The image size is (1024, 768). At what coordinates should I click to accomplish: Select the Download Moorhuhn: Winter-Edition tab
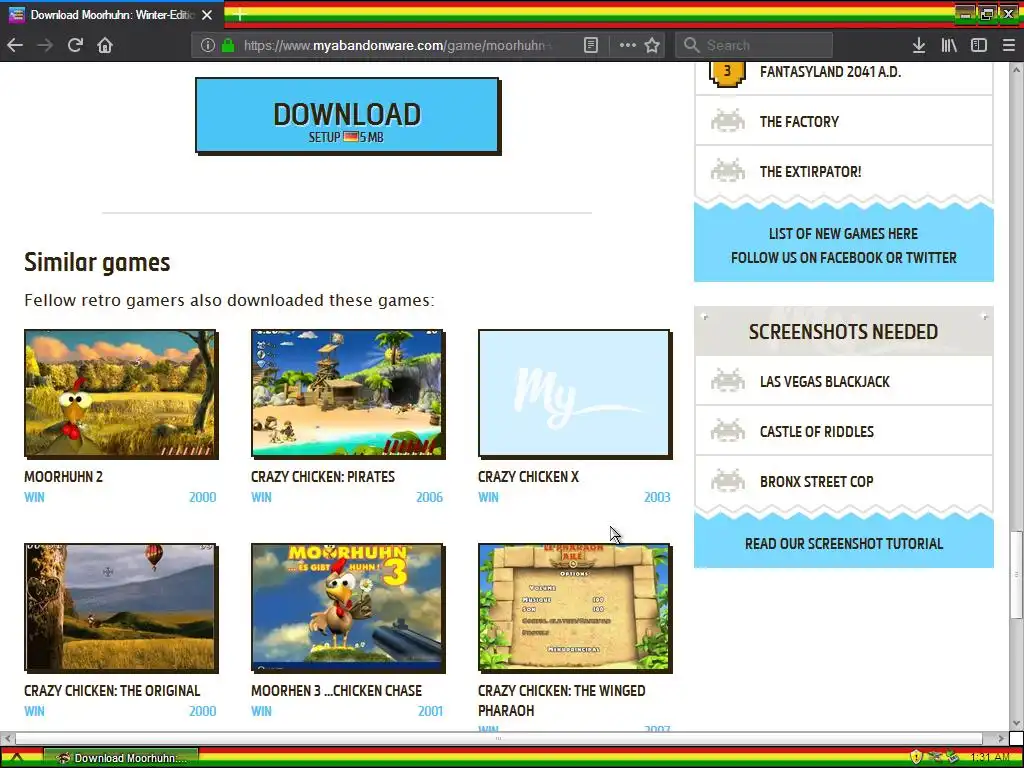[111, 14]
